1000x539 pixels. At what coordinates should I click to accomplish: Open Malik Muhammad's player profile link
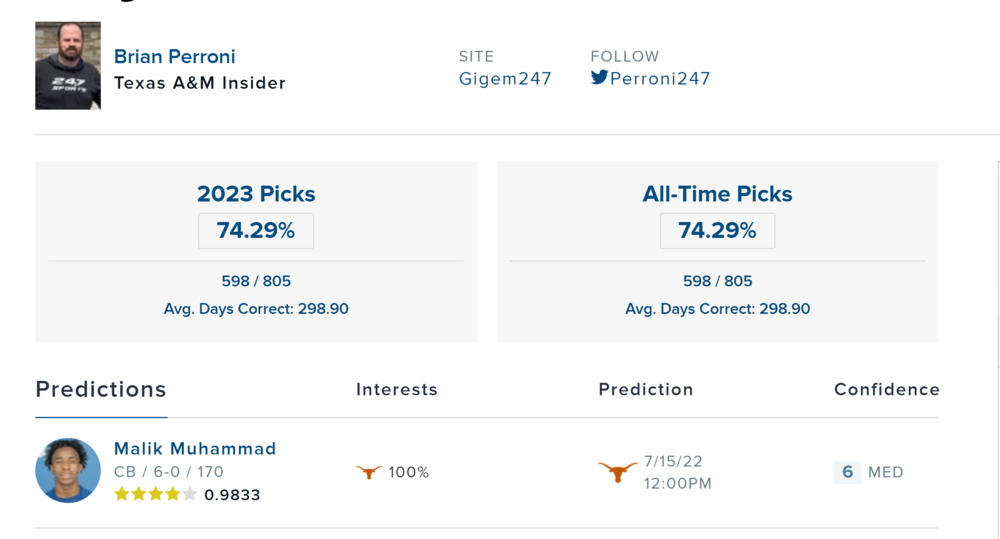tap(195, 448)
